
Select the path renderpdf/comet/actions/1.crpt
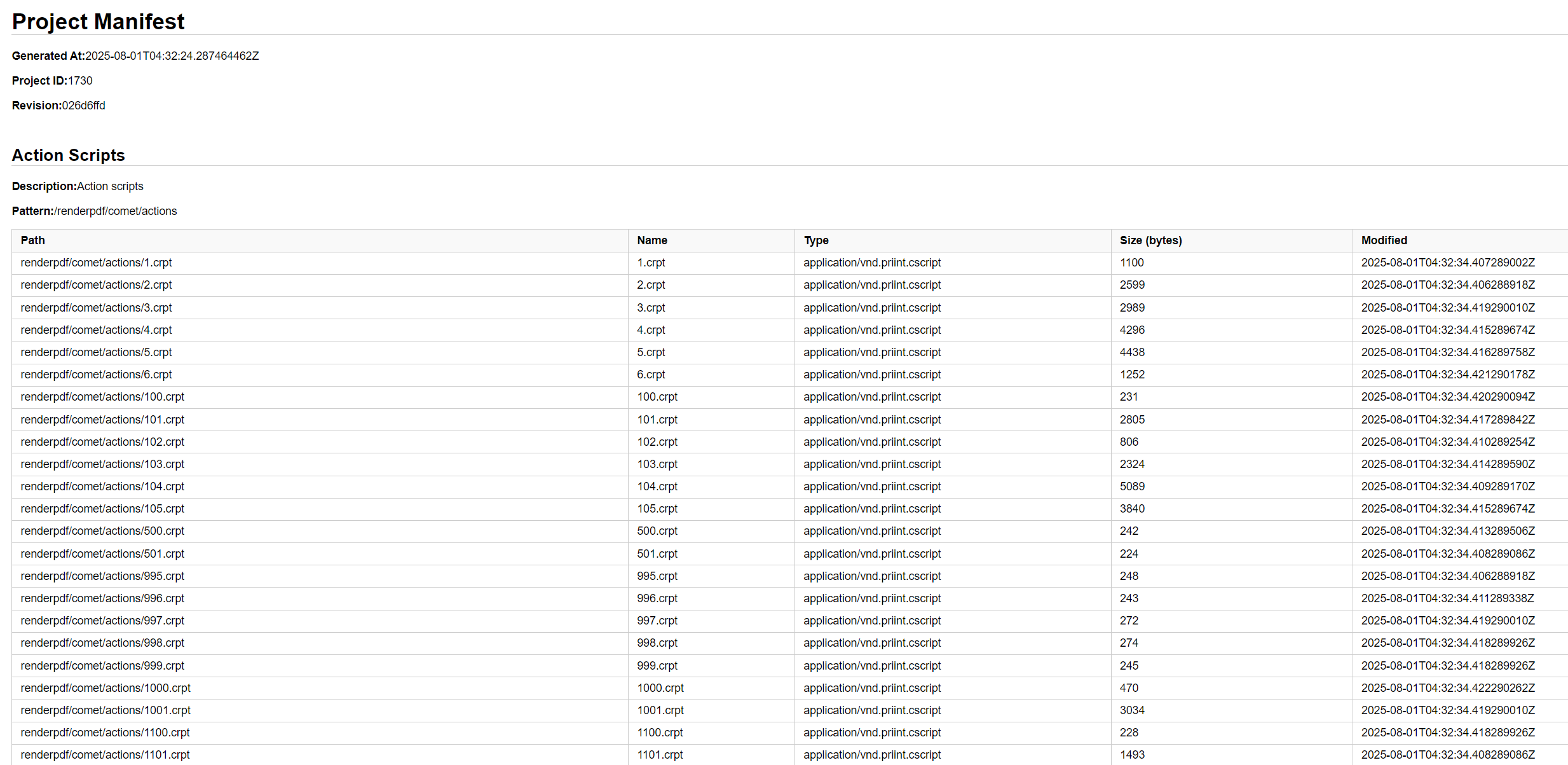click(x=96, y=262)
